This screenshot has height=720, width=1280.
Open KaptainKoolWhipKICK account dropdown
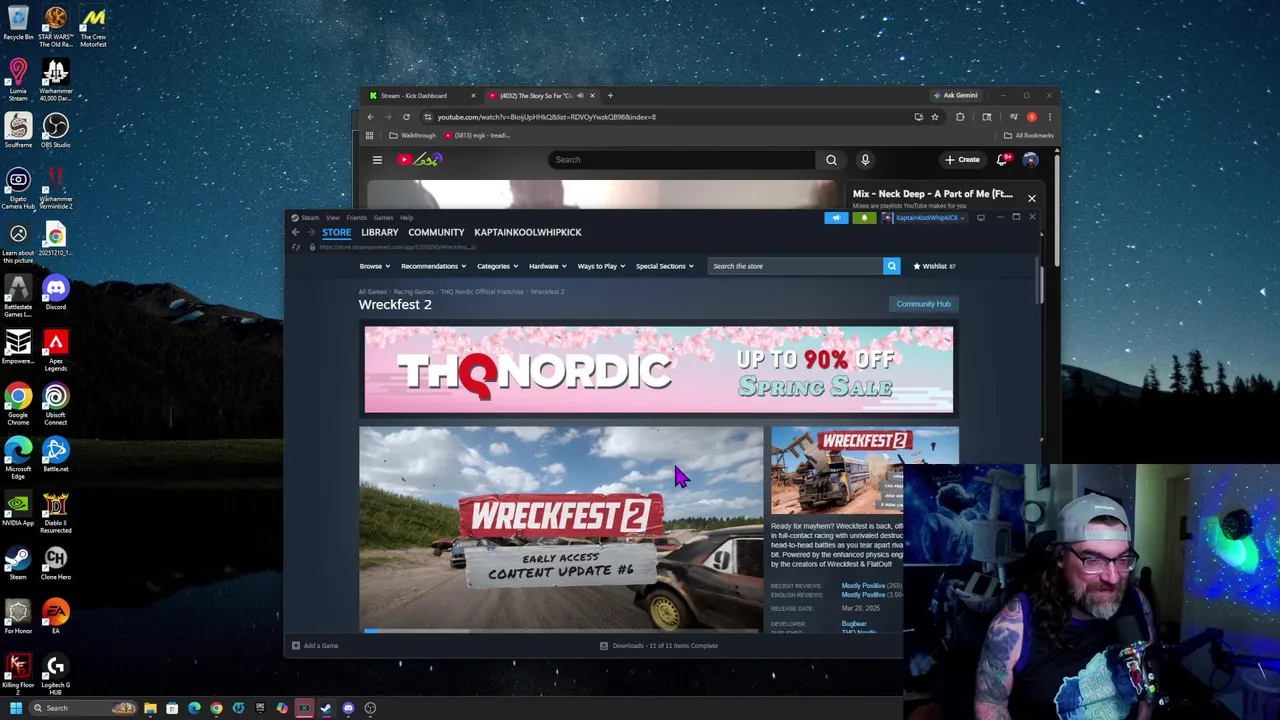click(924, 217)
